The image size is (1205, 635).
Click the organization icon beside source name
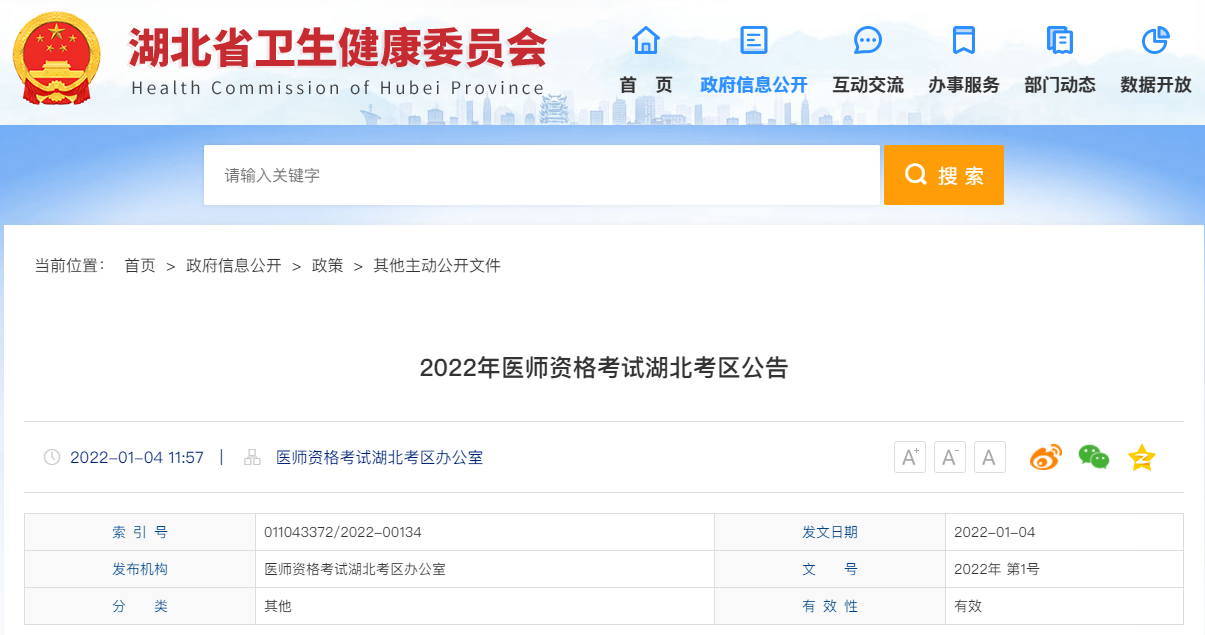[x=253, y=458]
